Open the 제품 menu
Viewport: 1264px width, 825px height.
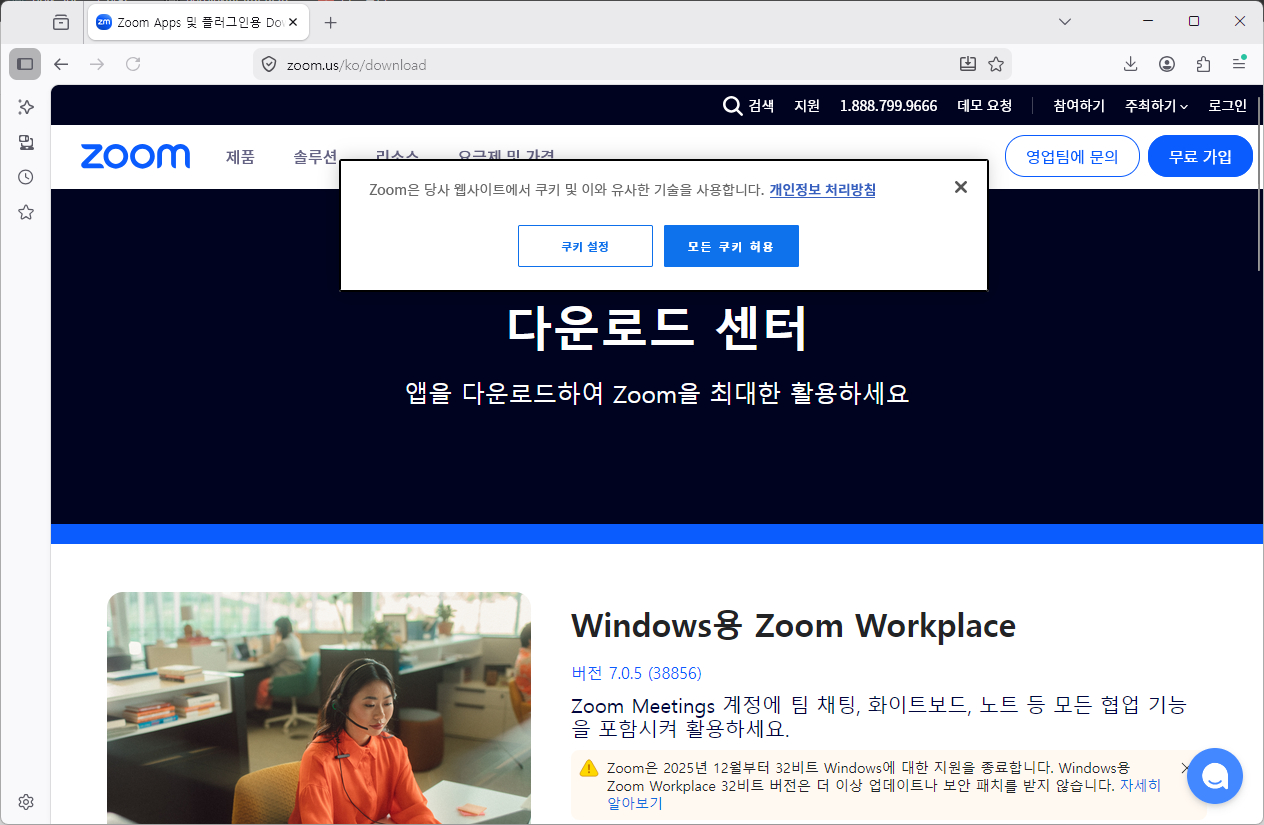pyautogui.click(x=240, y=157)
